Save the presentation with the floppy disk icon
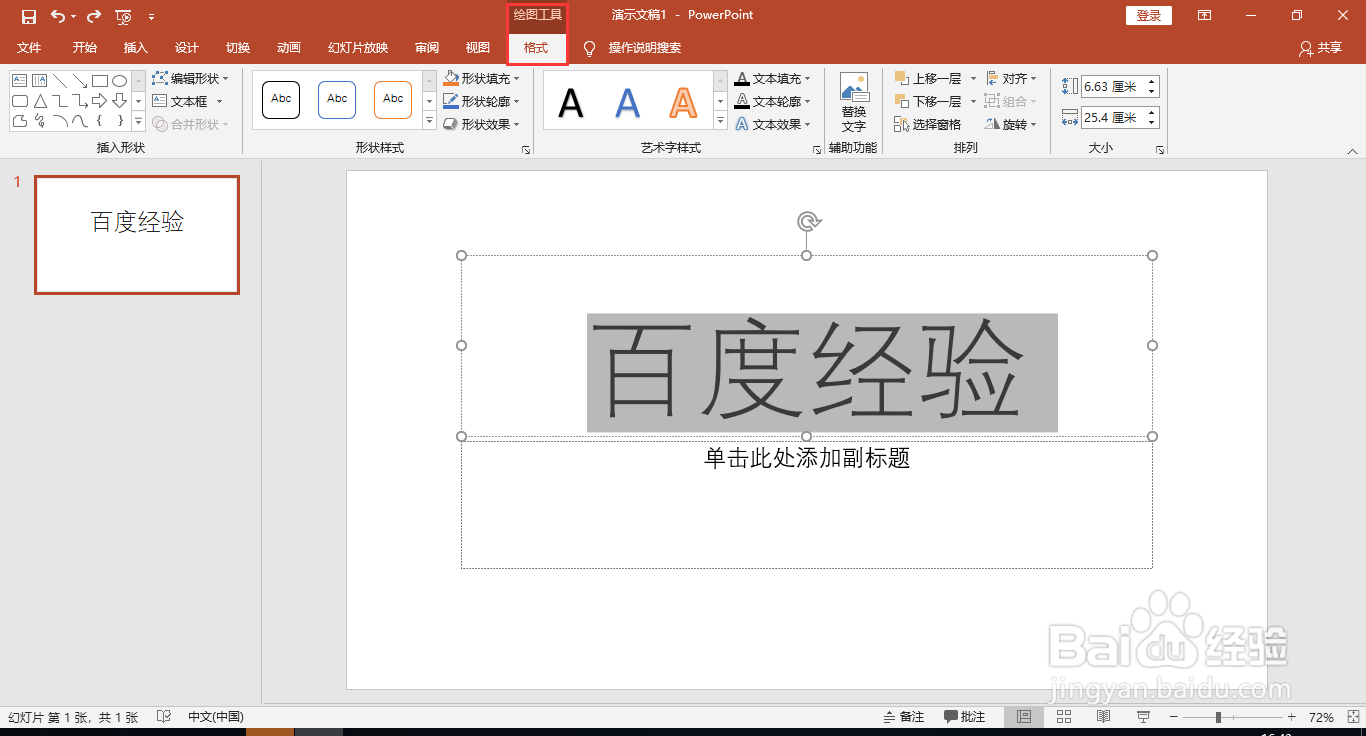This screenshot has width=1366, height=736. click(x=29, y=16)
